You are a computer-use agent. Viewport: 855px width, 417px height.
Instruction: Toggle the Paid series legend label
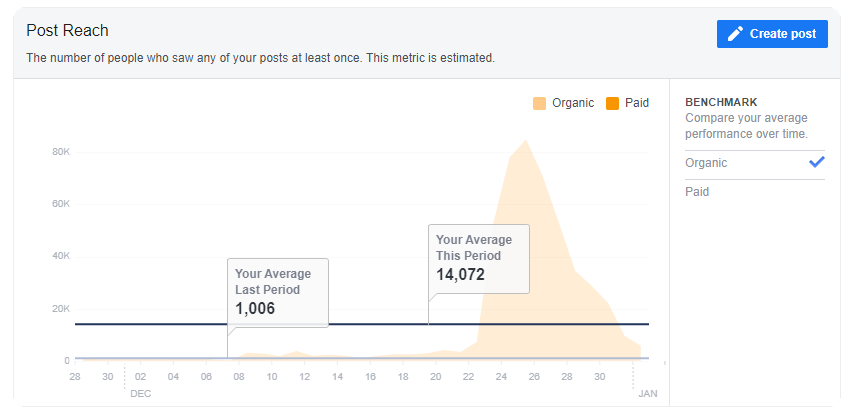pos(636,103)
